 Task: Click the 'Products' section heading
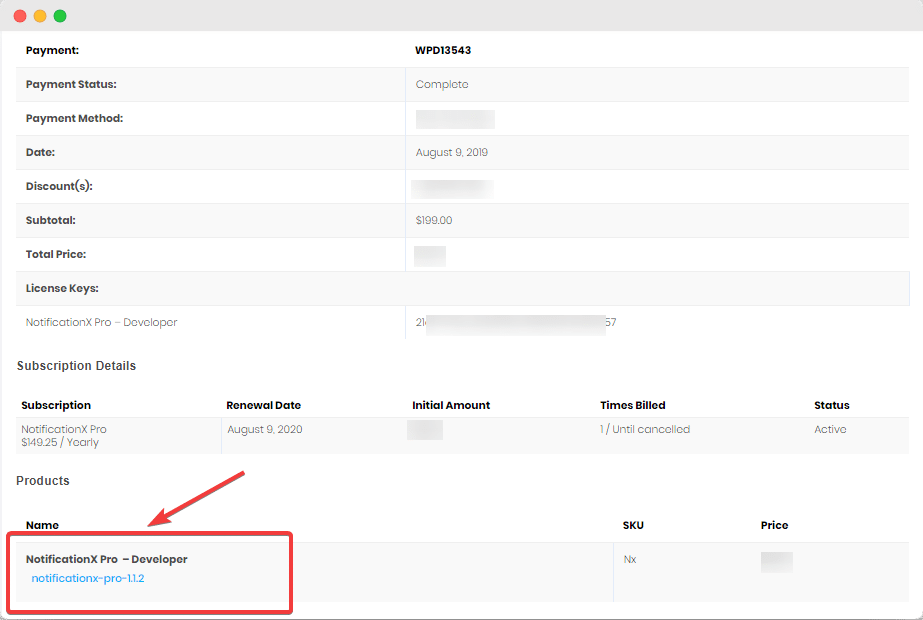43,480
